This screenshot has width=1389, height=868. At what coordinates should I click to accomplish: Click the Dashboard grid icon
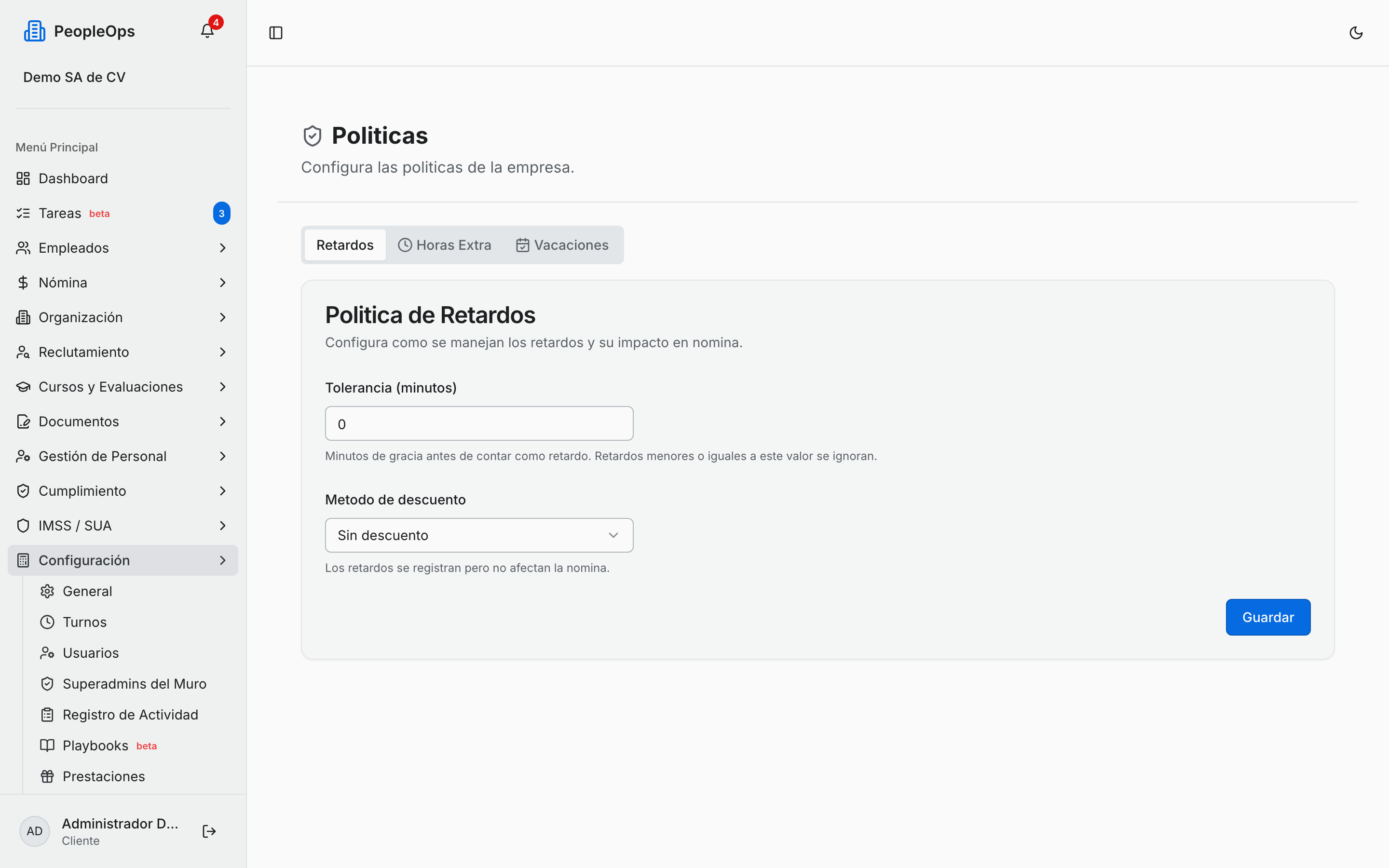click(x=23, y=178)
